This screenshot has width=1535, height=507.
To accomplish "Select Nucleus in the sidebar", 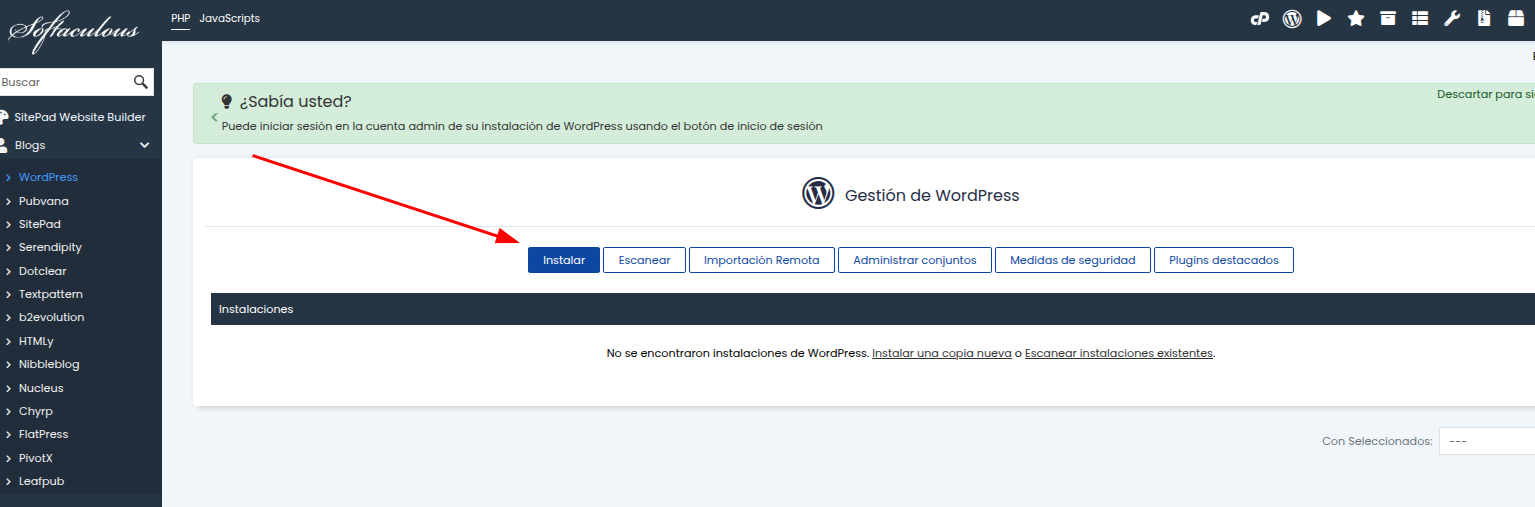I will [41, 388].
